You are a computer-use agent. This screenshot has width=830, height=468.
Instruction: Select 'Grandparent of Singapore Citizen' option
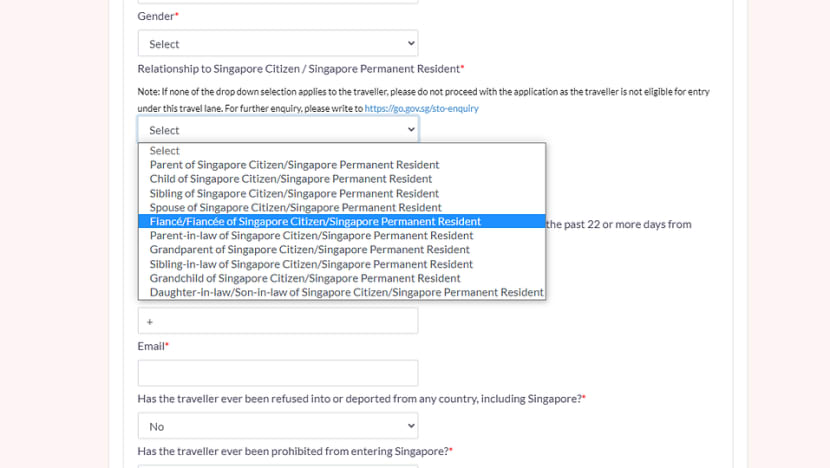point(341,249)
